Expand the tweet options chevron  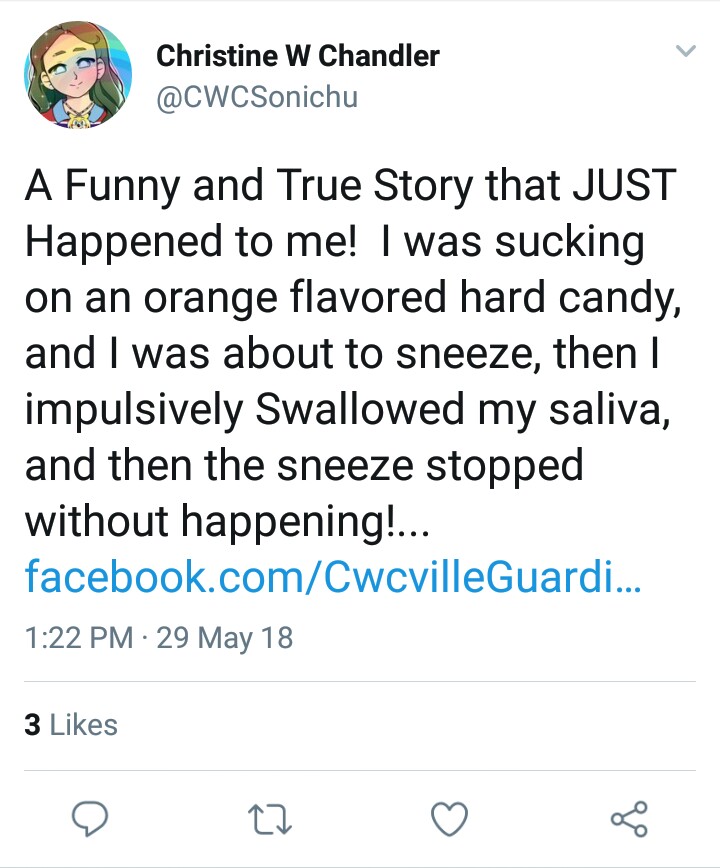click(x=686, y=51)
